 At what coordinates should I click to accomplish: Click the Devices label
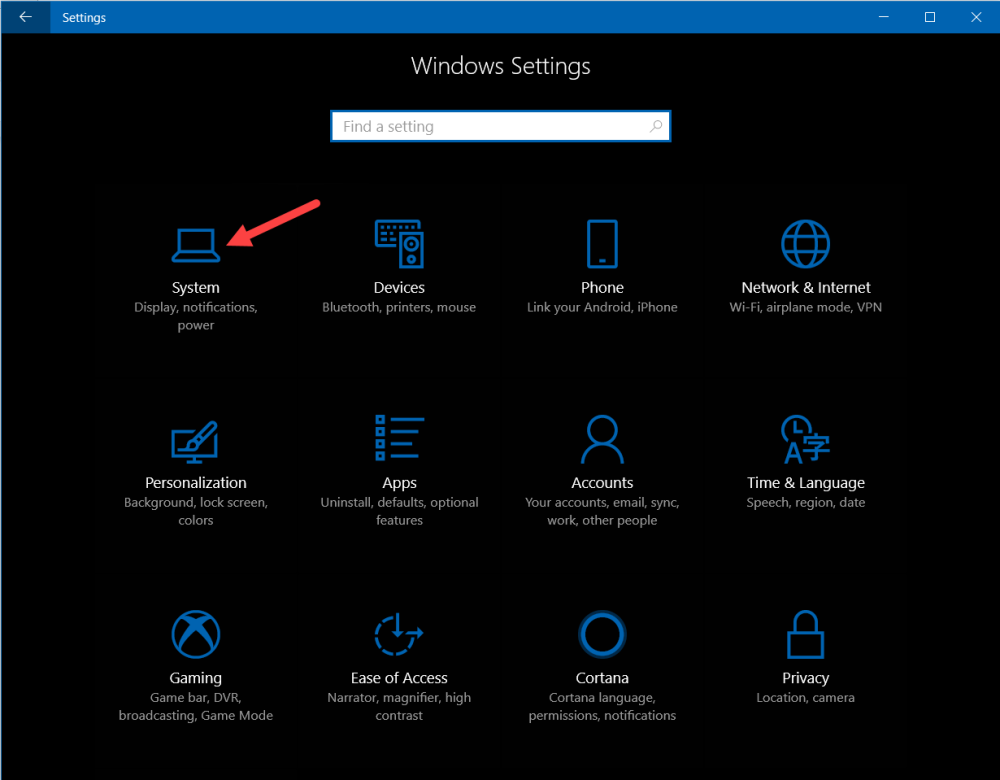(x=399, y=288)
